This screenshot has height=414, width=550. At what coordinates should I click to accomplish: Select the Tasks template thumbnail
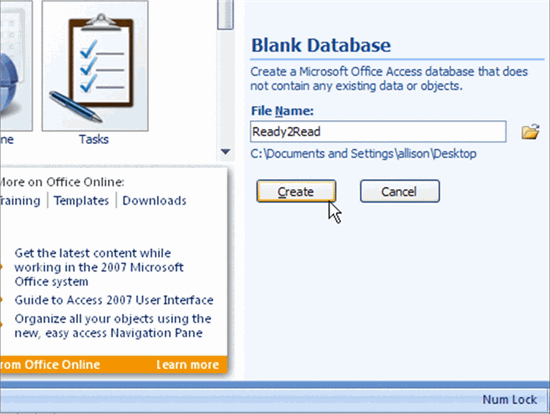coord(95,66)
